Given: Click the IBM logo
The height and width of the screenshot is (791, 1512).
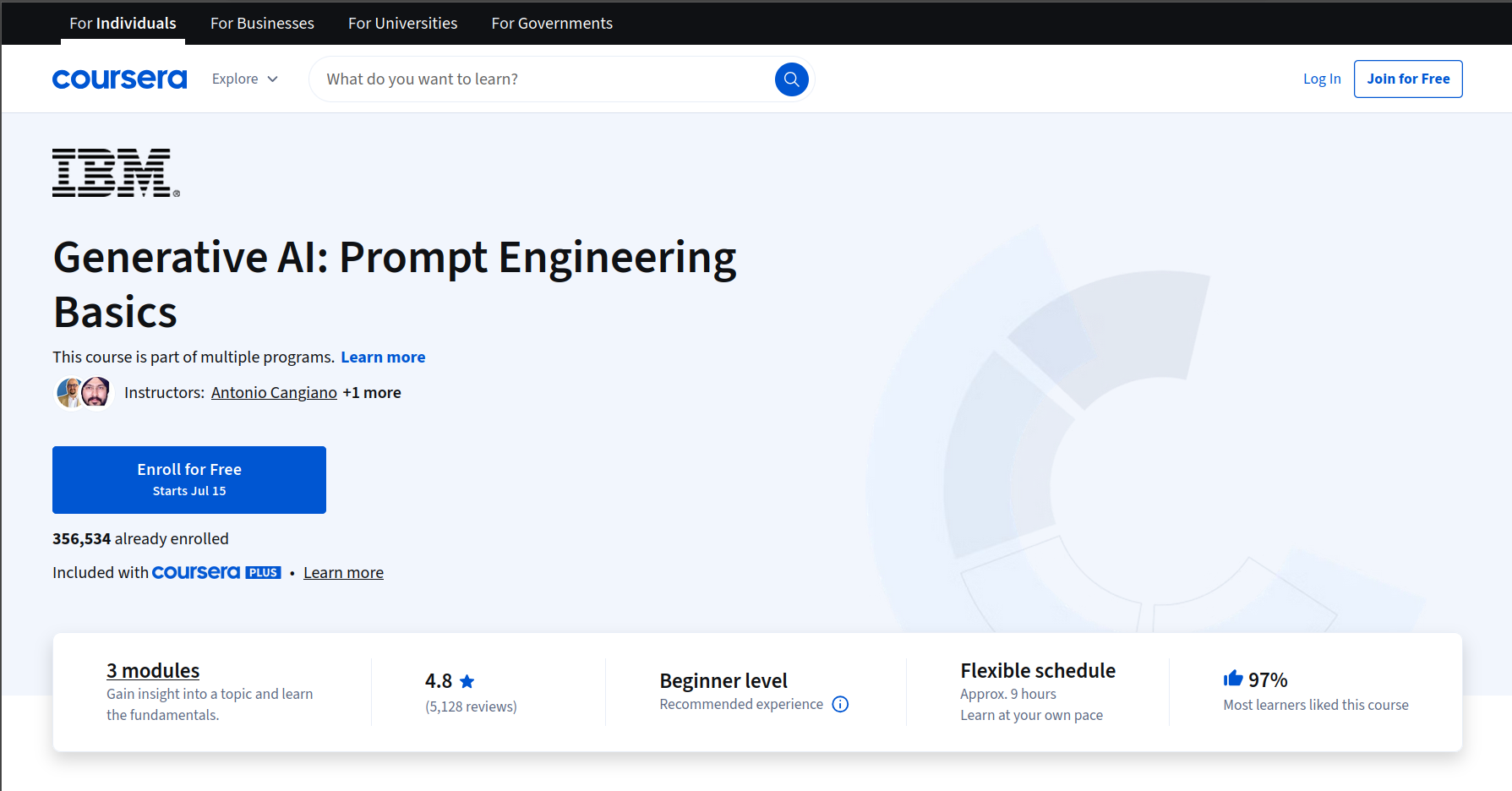Looking at the screenshot, I should [x=116, y=173].
